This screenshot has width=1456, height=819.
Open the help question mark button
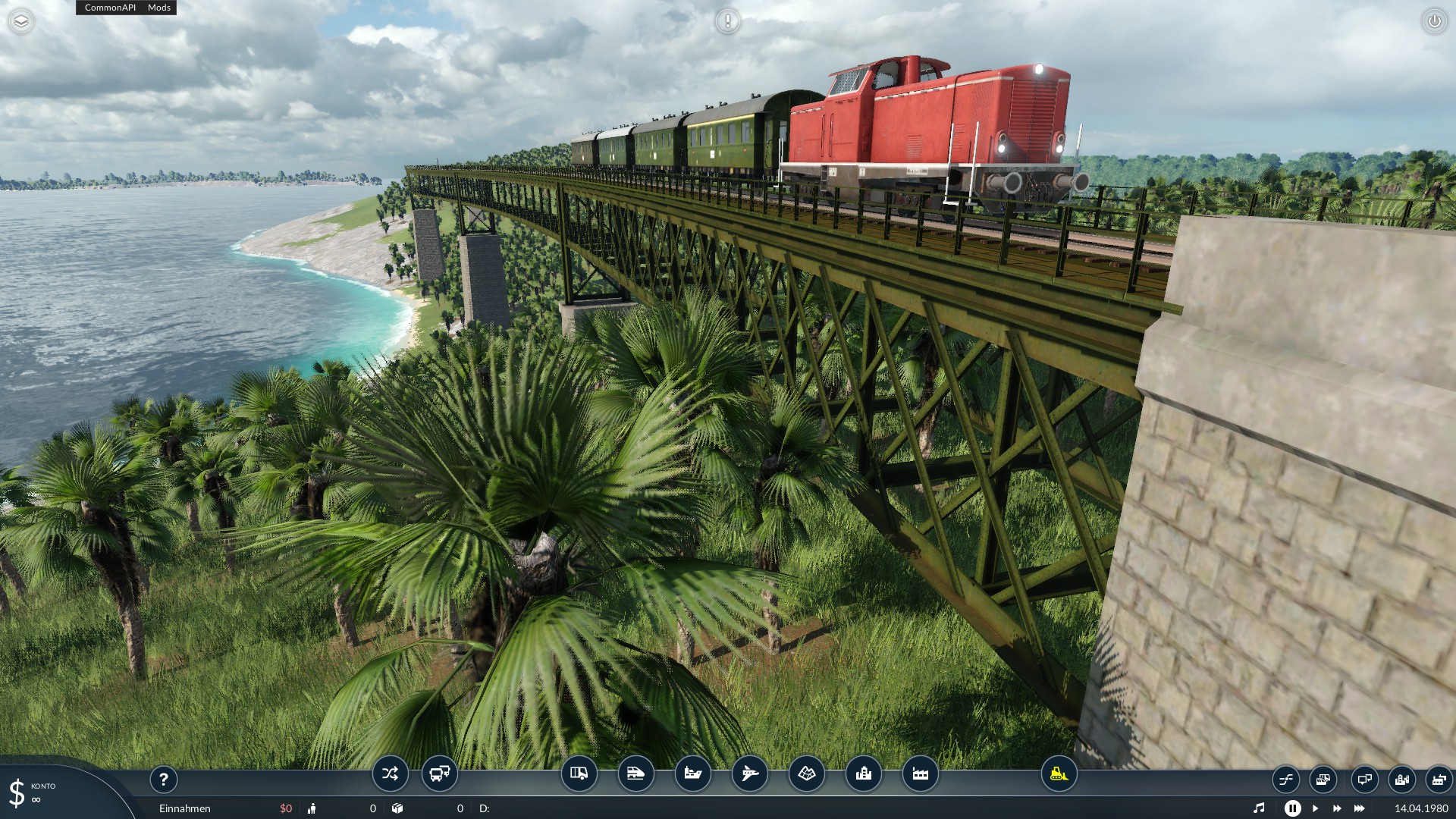click(x=163, y=780)
